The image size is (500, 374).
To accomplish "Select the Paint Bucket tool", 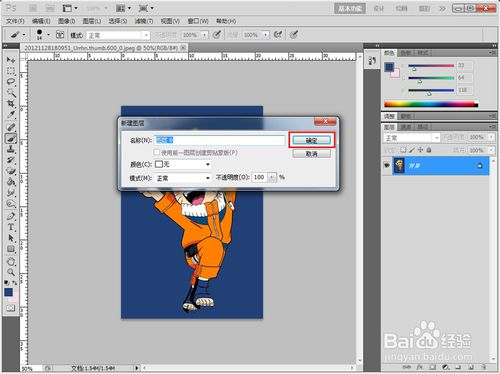I will (11, 182).
